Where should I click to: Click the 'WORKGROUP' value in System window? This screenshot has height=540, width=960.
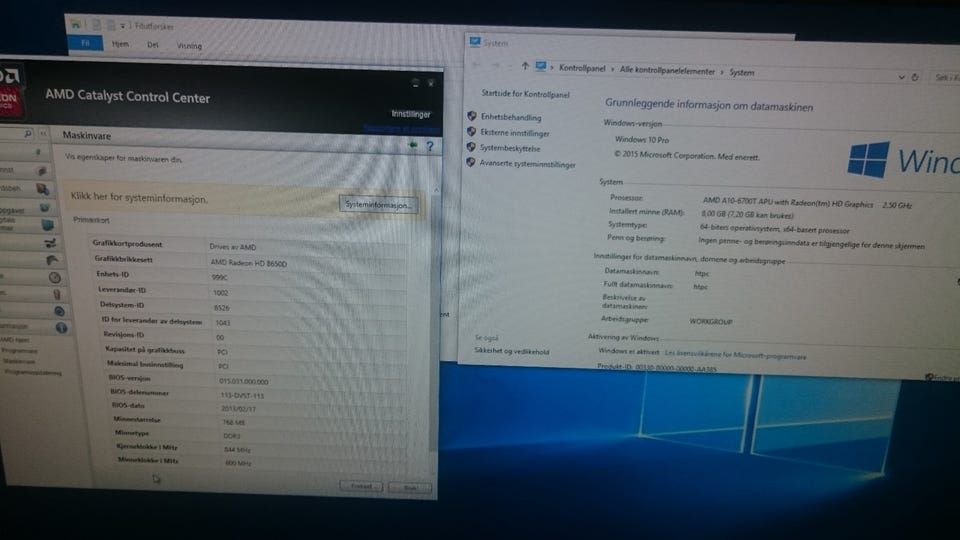[711, 321]
